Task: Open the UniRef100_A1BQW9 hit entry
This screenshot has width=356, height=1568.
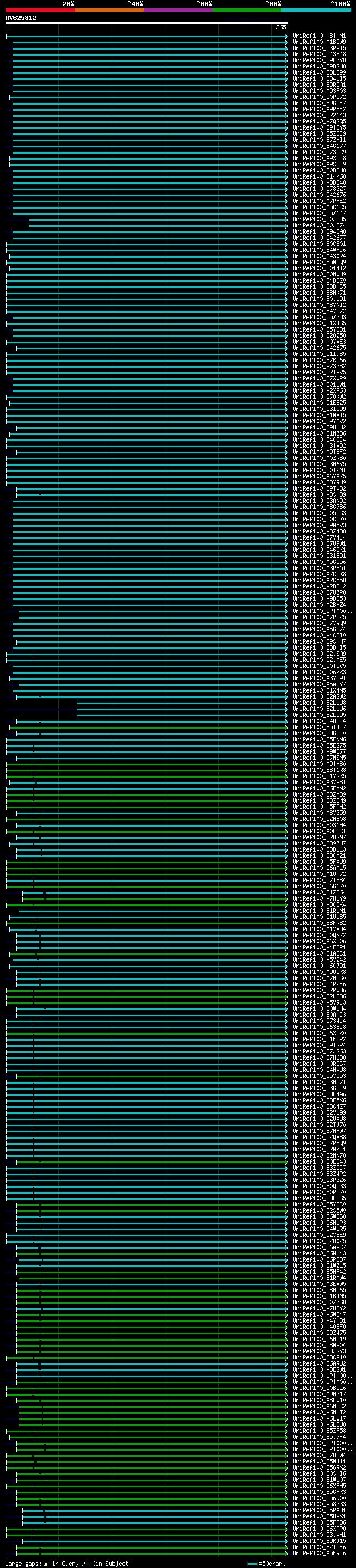Action: [319, 42]
